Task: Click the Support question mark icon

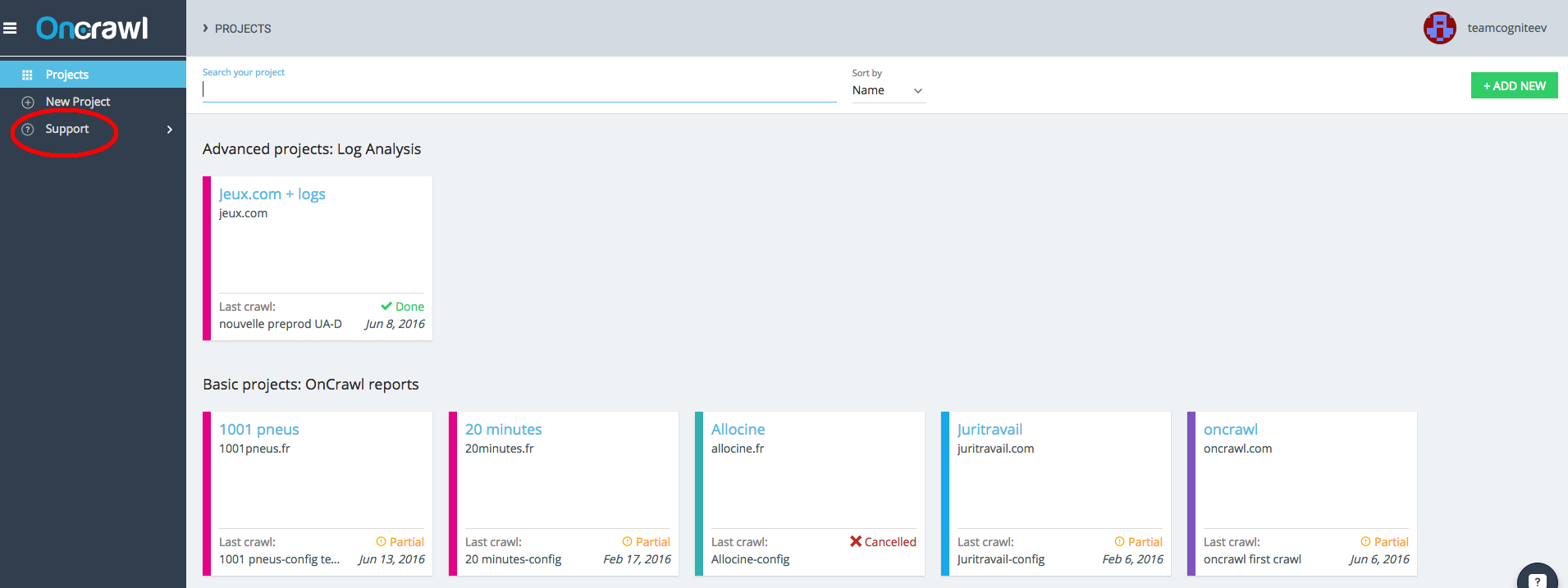Action: click(x=28, y=130)
